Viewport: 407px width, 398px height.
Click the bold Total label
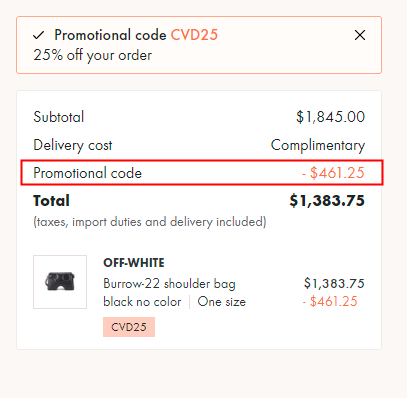coord(51,201)
